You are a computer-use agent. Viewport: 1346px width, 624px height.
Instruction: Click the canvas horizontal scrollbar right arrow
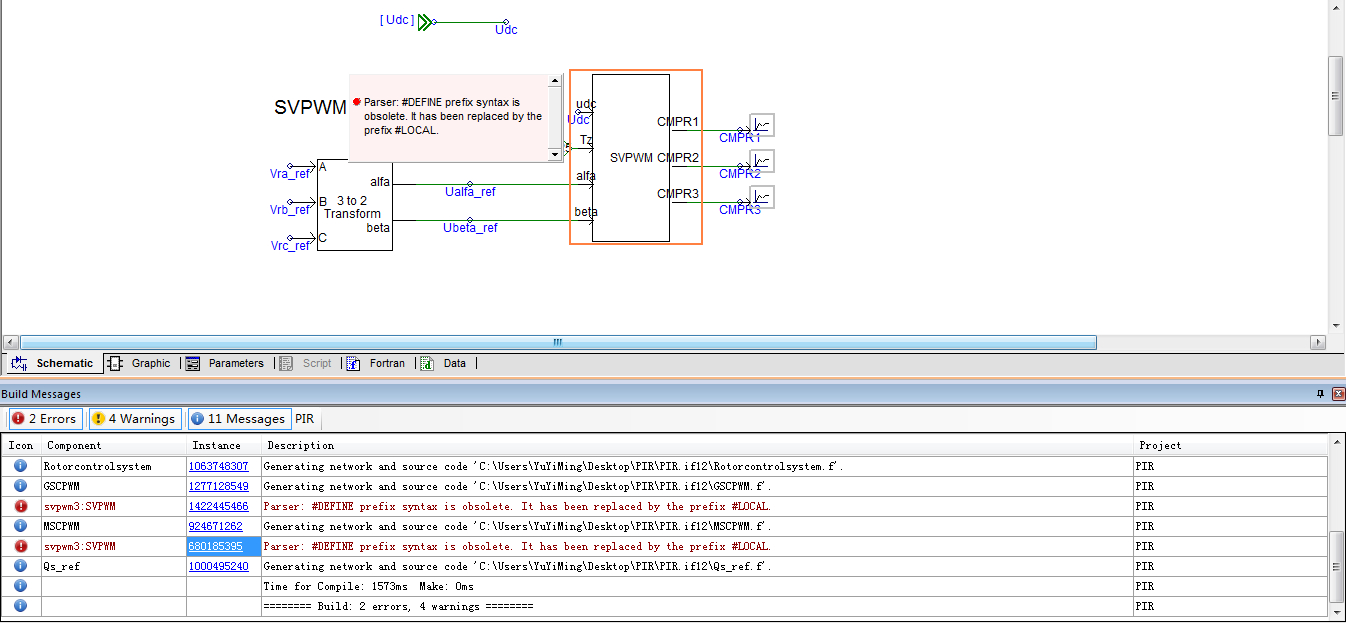click(1317, 342)
